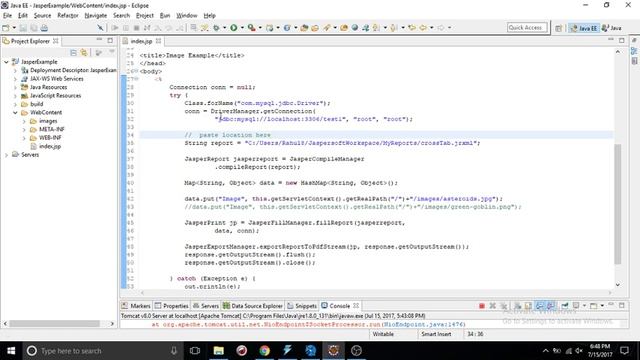The height and width of the screenshot is (360, 640).
Task: Open the Snippets tab
Action: coord(302,306)
